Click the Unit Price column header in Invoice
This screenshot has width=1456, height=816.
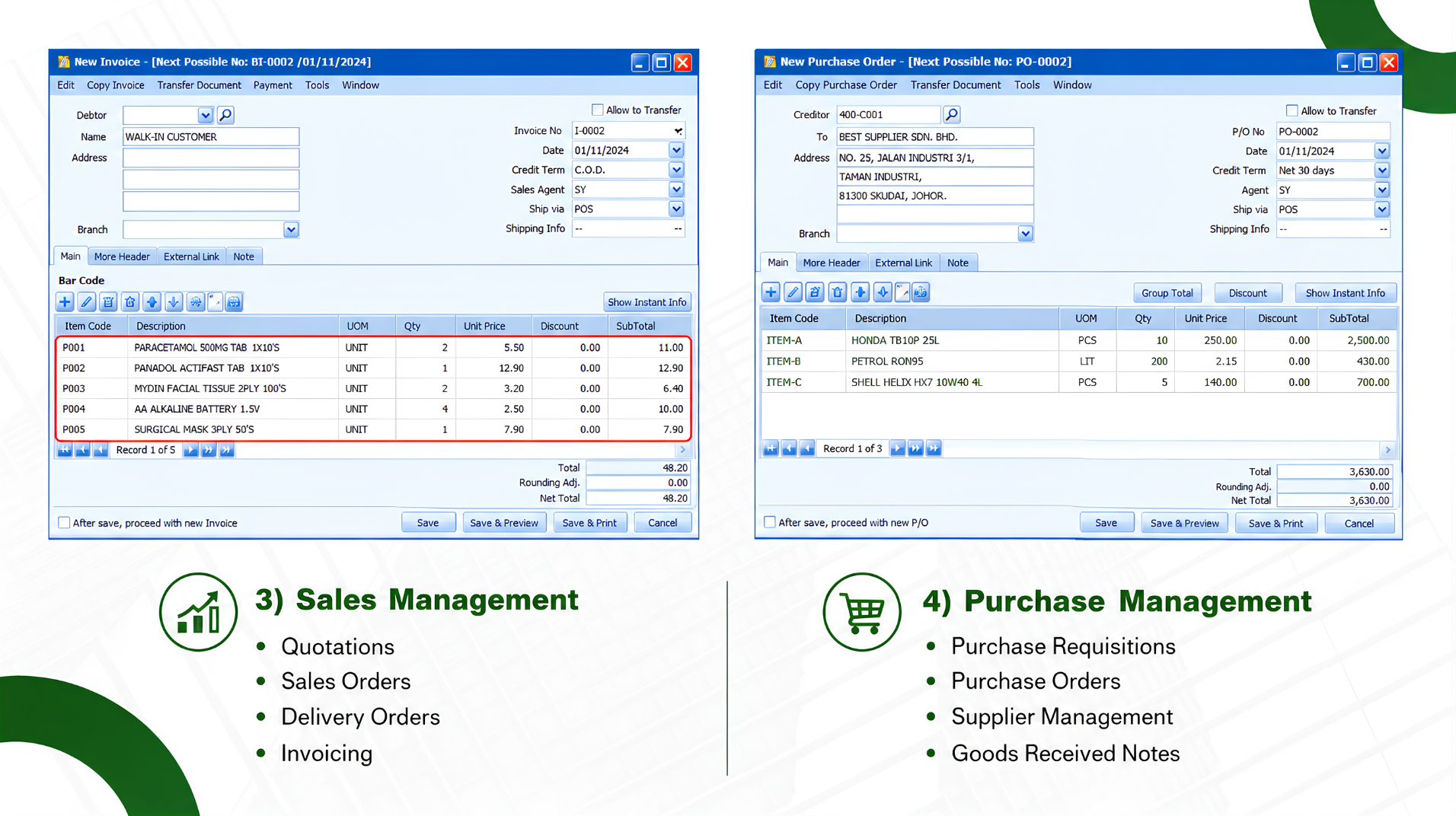click(x=493, y=326)
